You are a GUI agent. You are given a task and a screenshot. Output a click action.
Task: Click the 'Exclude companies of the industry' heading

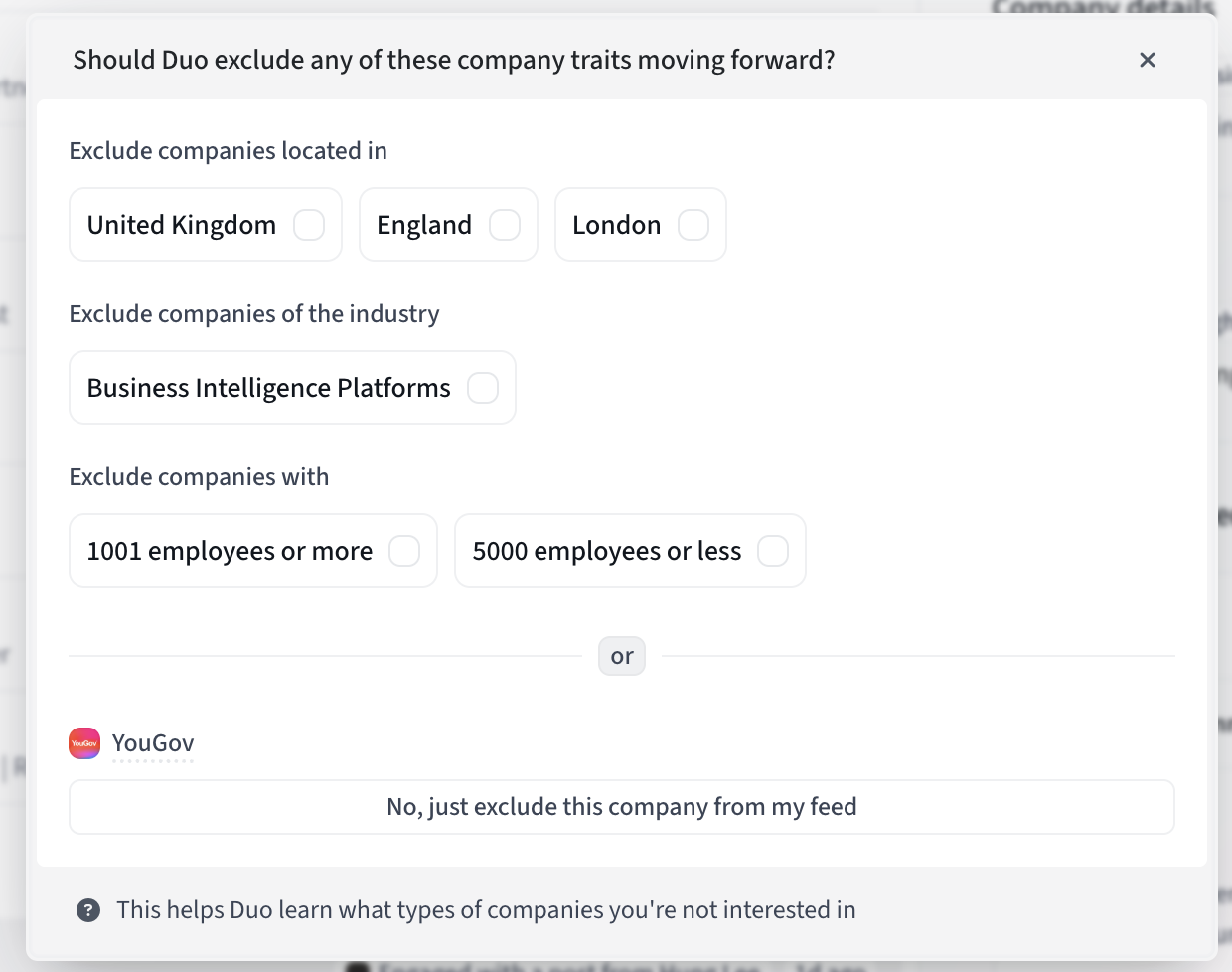click(254, 314)
